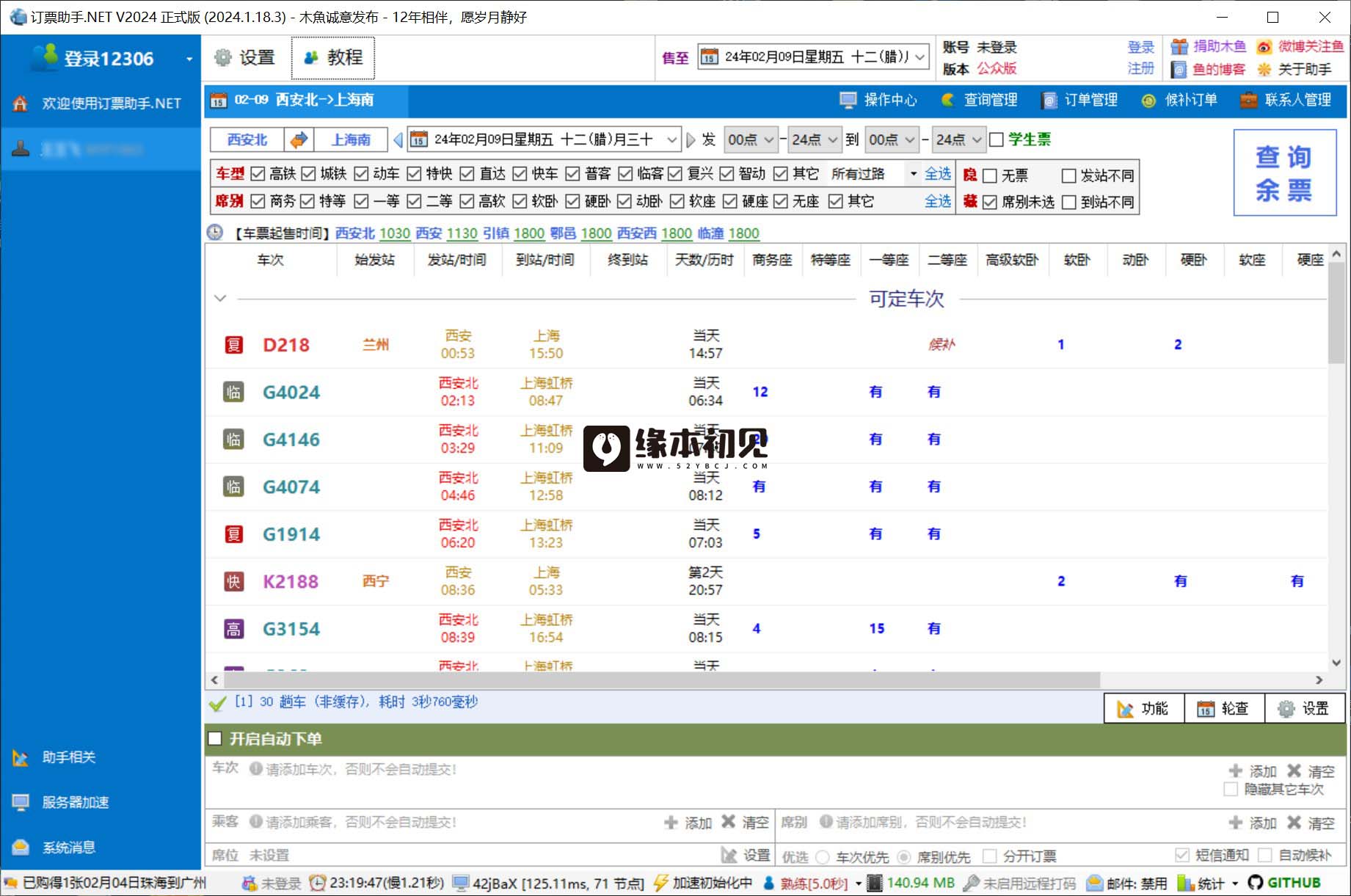Enable the 发站不同 checkbox
This screenshot has width=1351, height=896.
[x=1068, y=175]
